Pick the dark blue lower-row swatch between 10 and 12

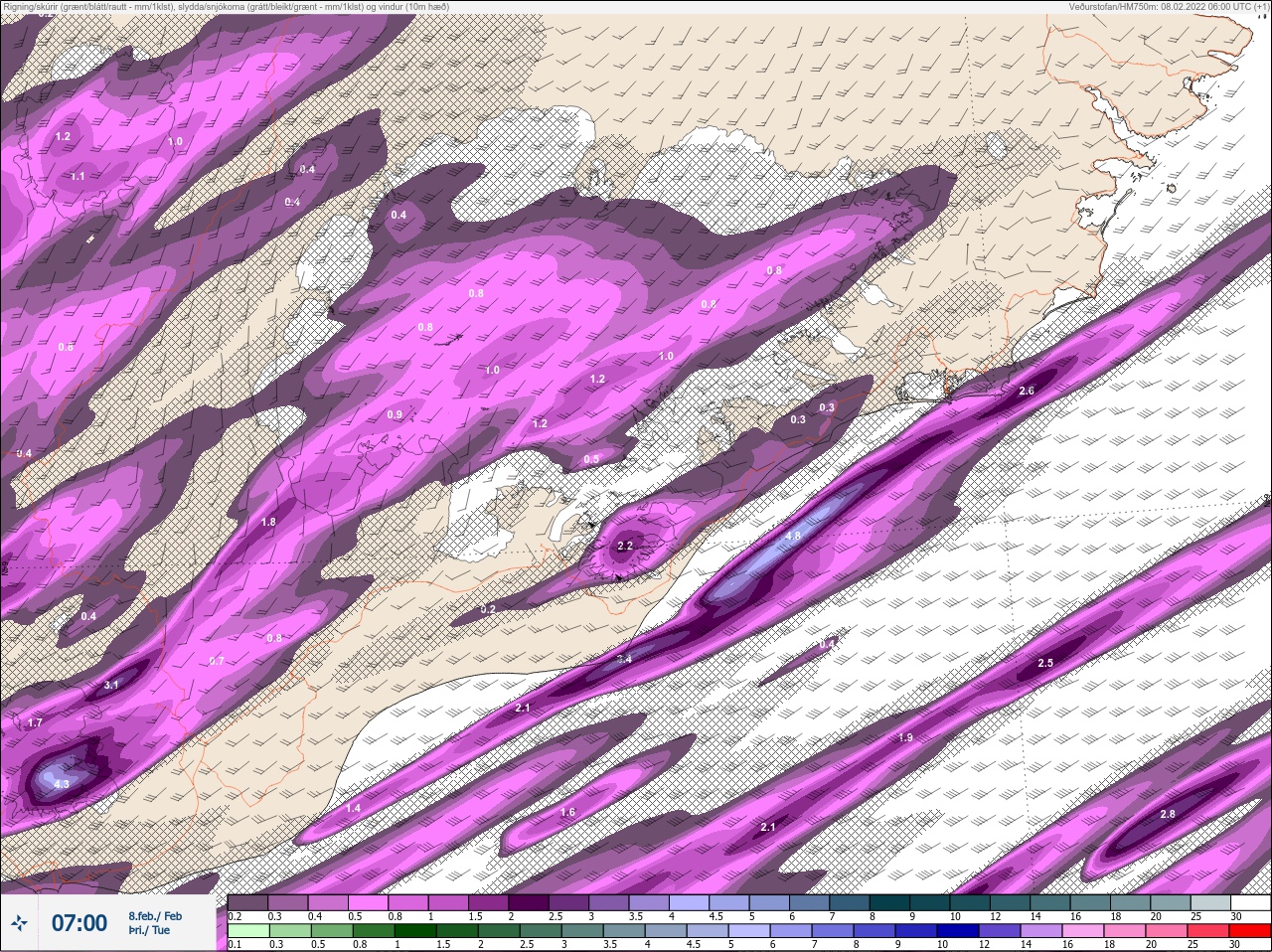point(957,931)
